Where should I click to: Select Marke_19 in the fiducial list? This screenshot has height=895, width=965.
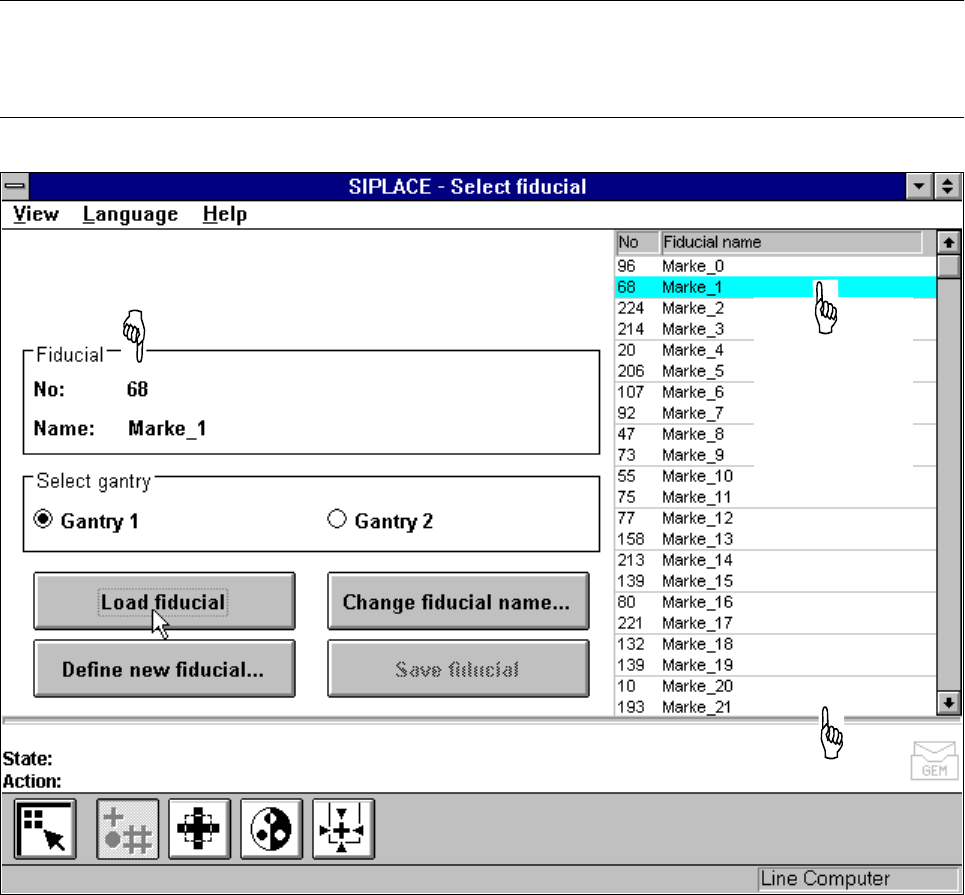click(775, 665)
